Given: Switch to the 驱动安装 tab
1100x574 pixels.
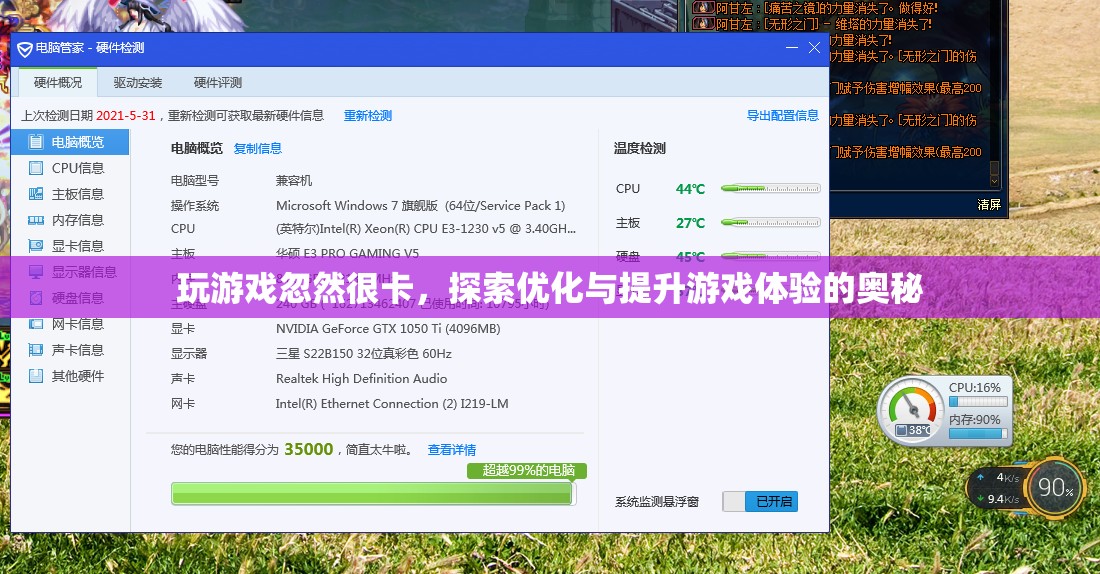Looking at the screenshot, I should pos(138,82).
